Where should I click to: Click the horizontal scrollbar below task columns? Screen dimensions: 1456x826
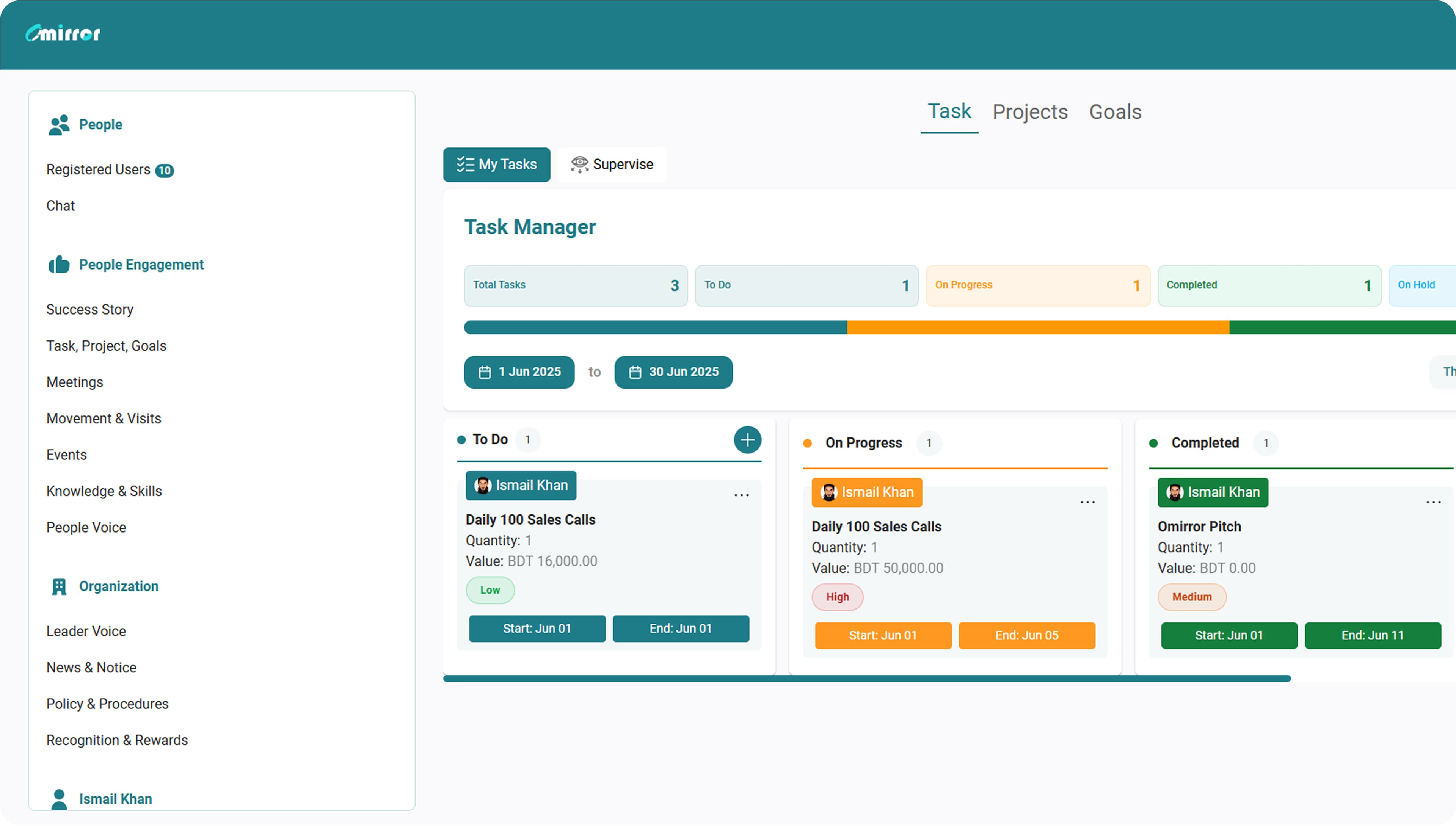coord(866,679)
